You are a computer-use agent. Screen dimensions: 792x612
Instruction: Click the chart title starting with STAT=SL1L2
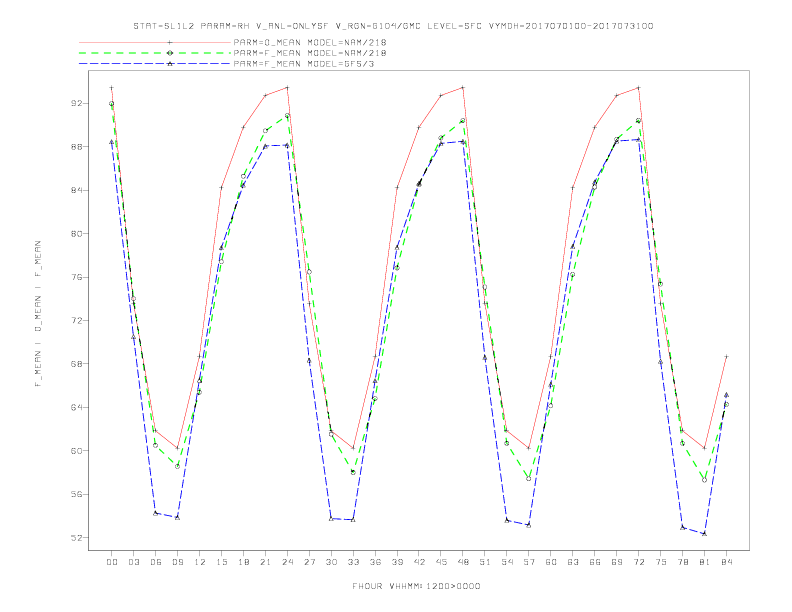click(393, 26)
